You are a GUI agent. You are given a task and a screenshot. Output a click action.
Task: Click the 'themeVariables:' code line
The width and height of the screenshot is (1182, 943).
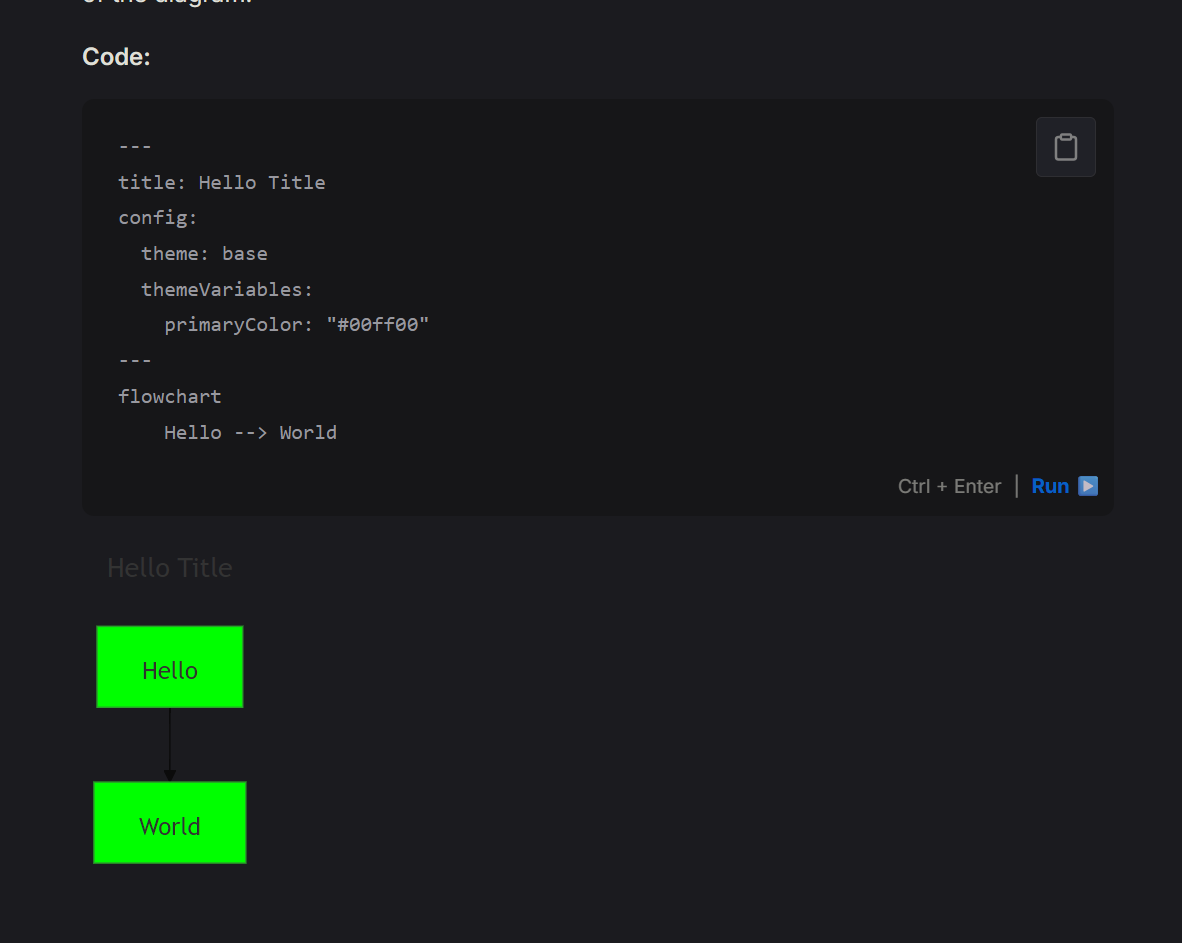226,289
